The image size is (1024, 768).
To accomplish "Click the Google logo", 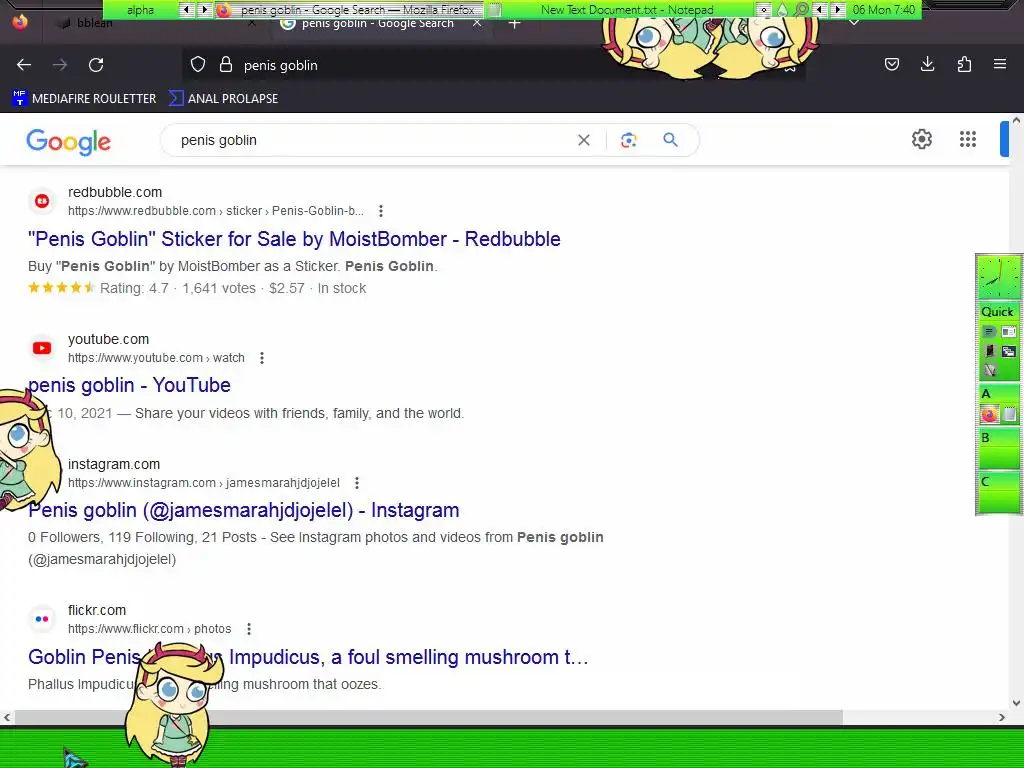I will click(x=69, y=142).
